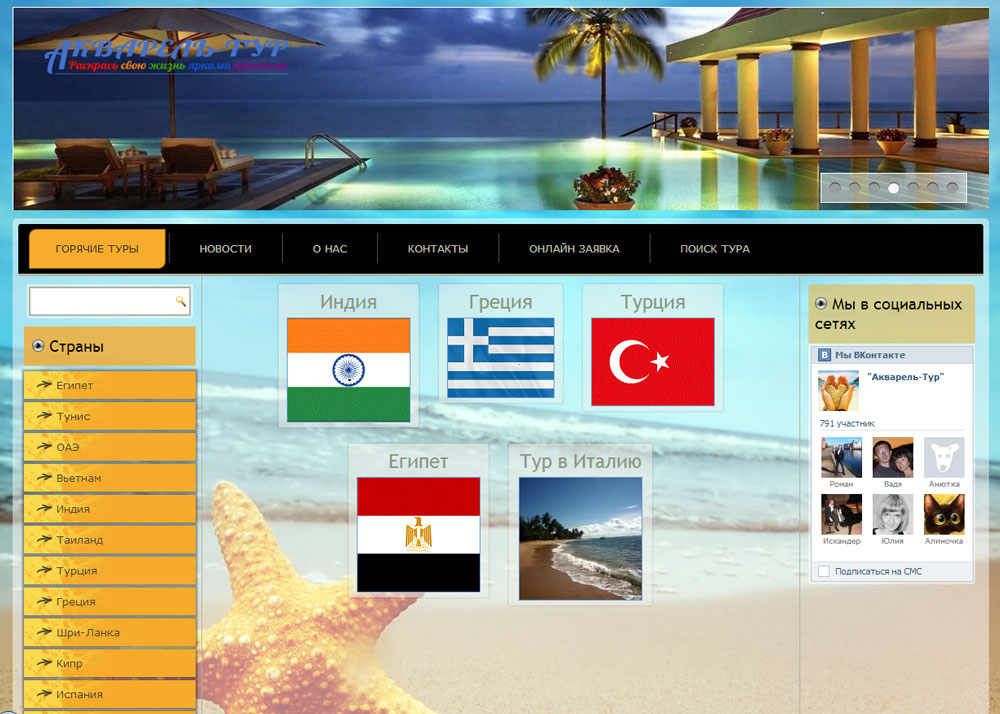Click the Turkey flag image
Viewport: 1000px width, 714px height.
[x=652, y=361]
